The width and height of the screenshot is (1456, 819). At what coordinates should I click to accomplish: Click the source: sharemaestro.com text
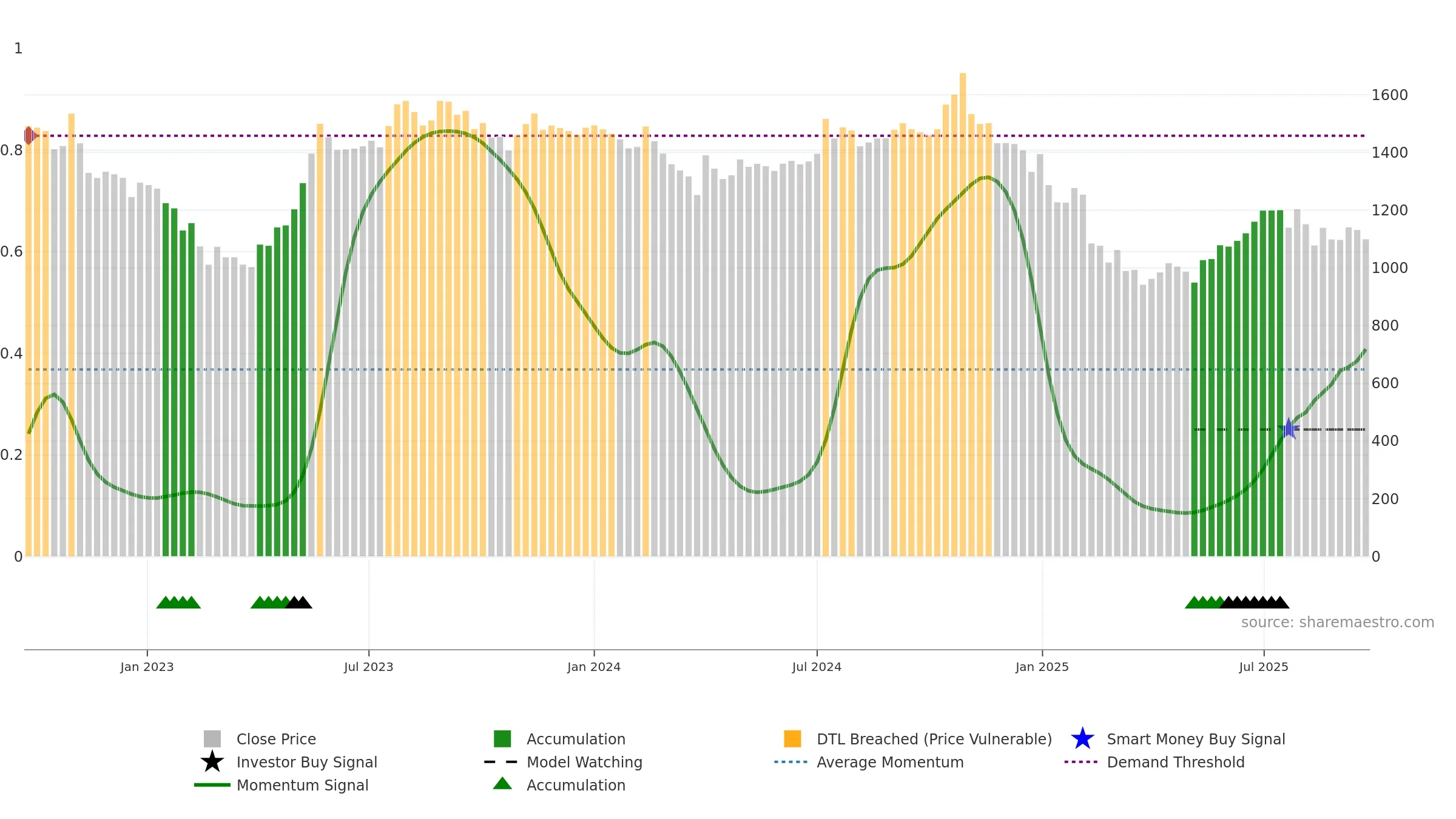tap(1338, 622)
